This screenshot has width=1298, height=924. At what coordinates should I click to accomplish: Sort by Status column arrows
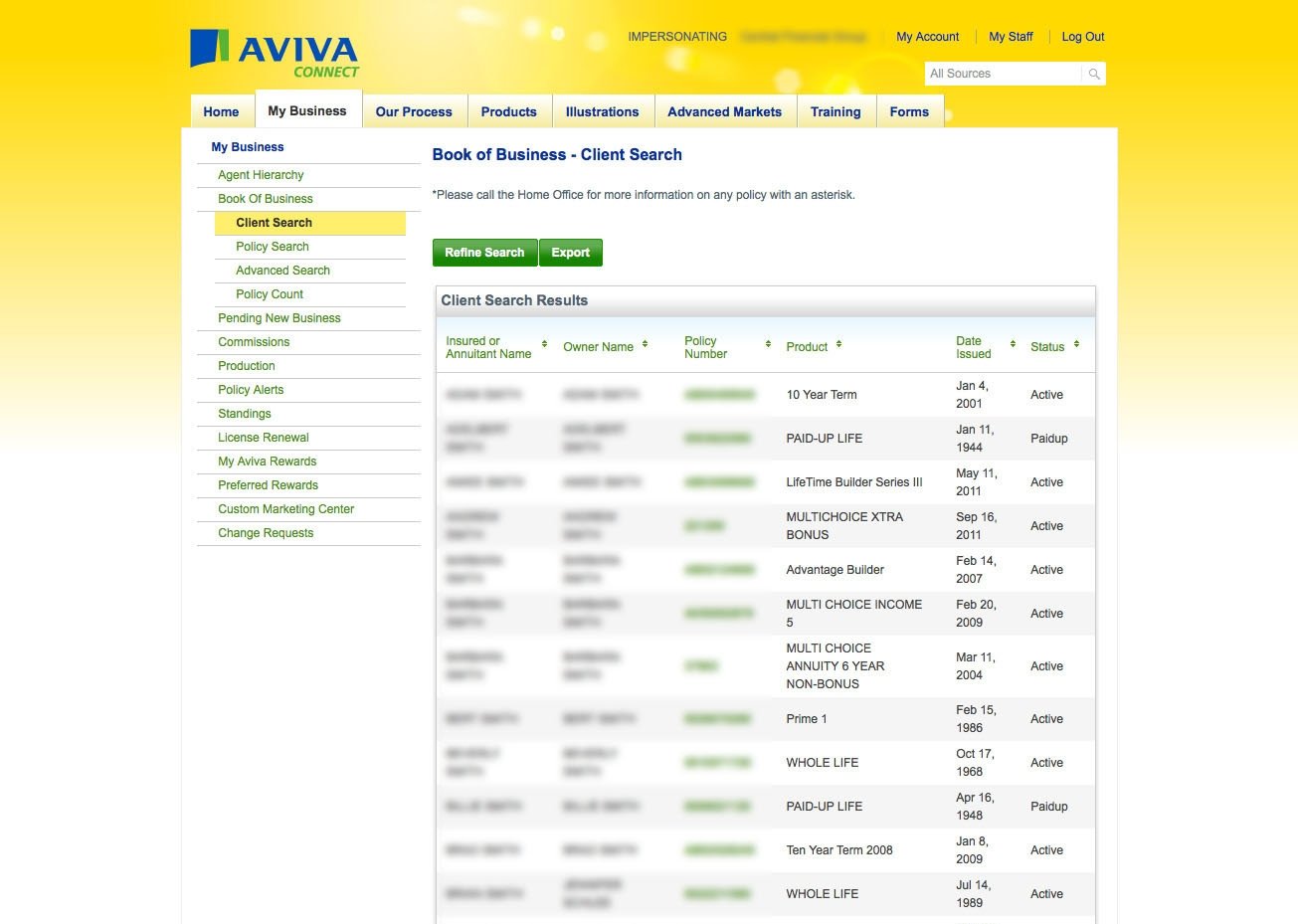coord(1076,344)
